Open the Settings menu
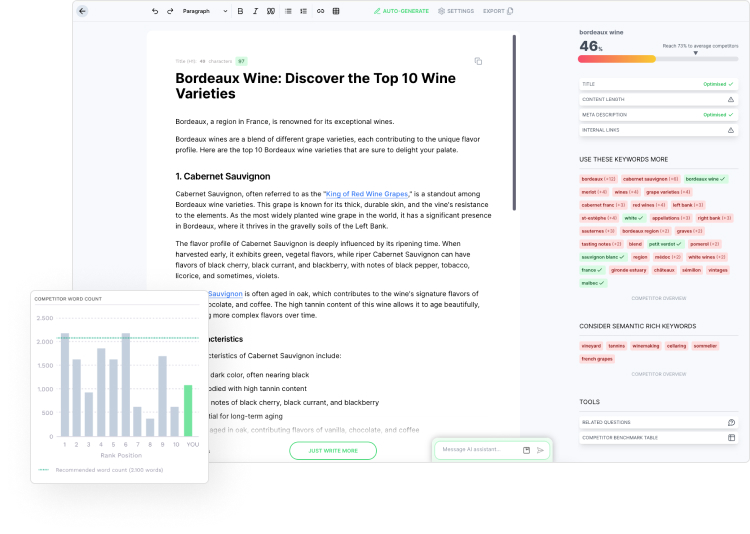Viewport: 750px width, 534px height. 456,11
